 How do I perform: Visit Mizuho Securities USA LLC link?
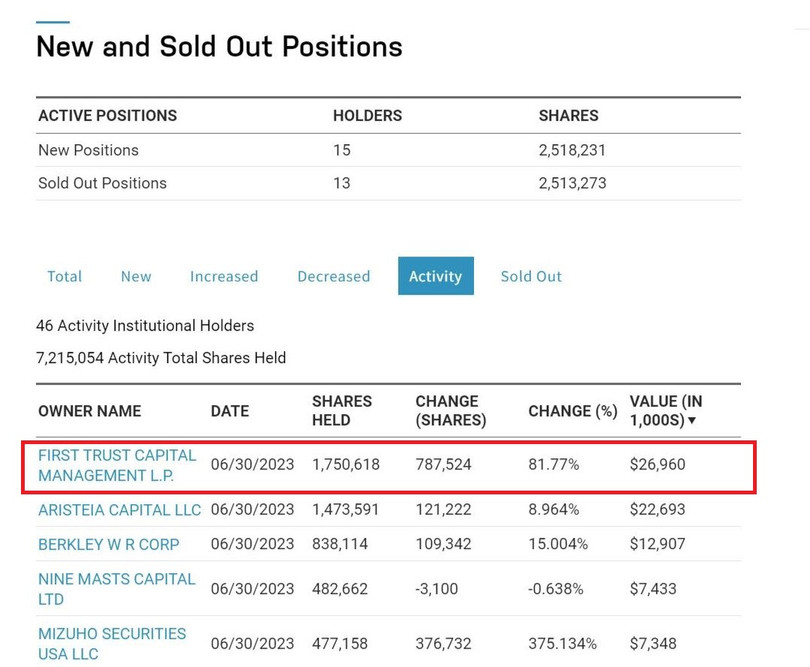(x=112, y=644)
